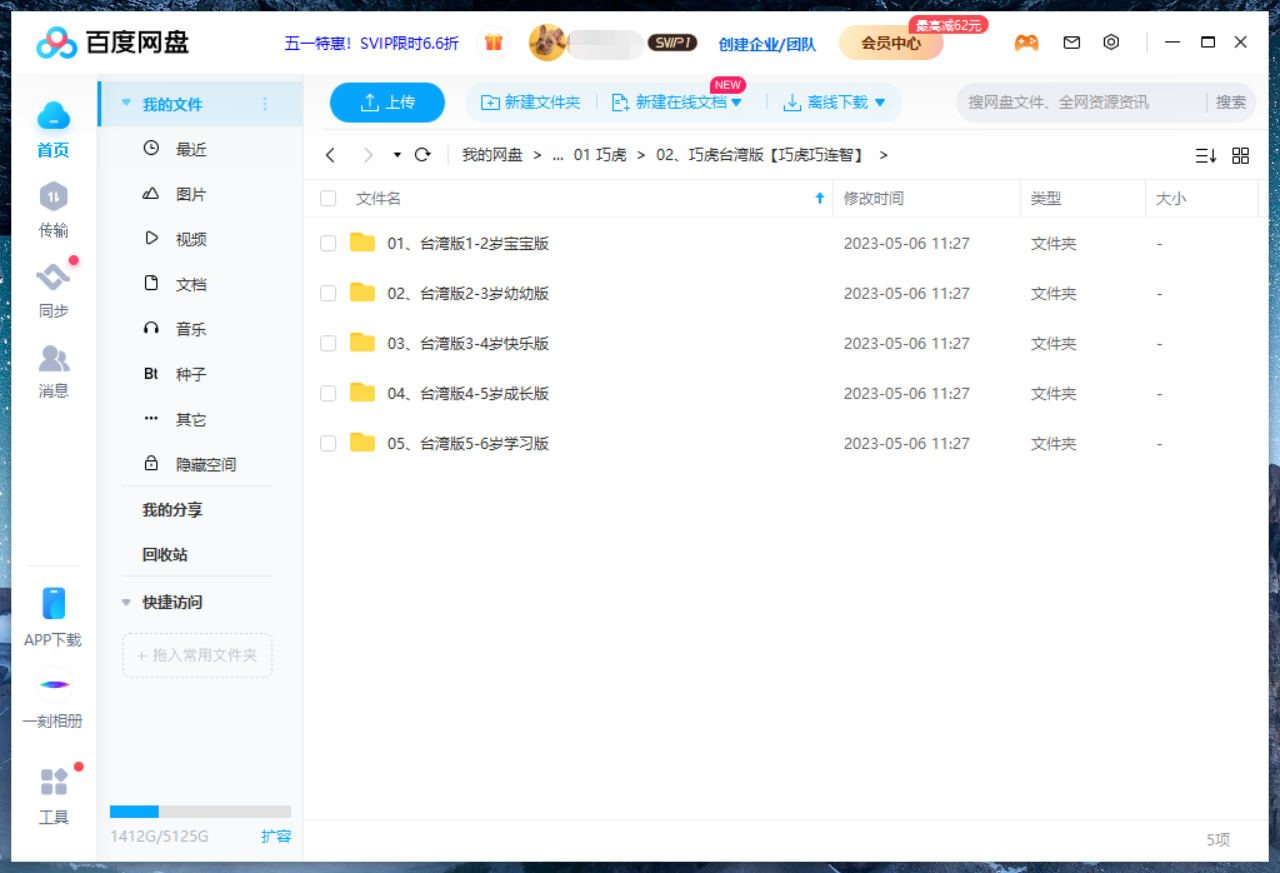This screenshot has height=873, width=1280.
Task: Focus the 搜网盘文件 search field
Action: tap(1080, 102)
